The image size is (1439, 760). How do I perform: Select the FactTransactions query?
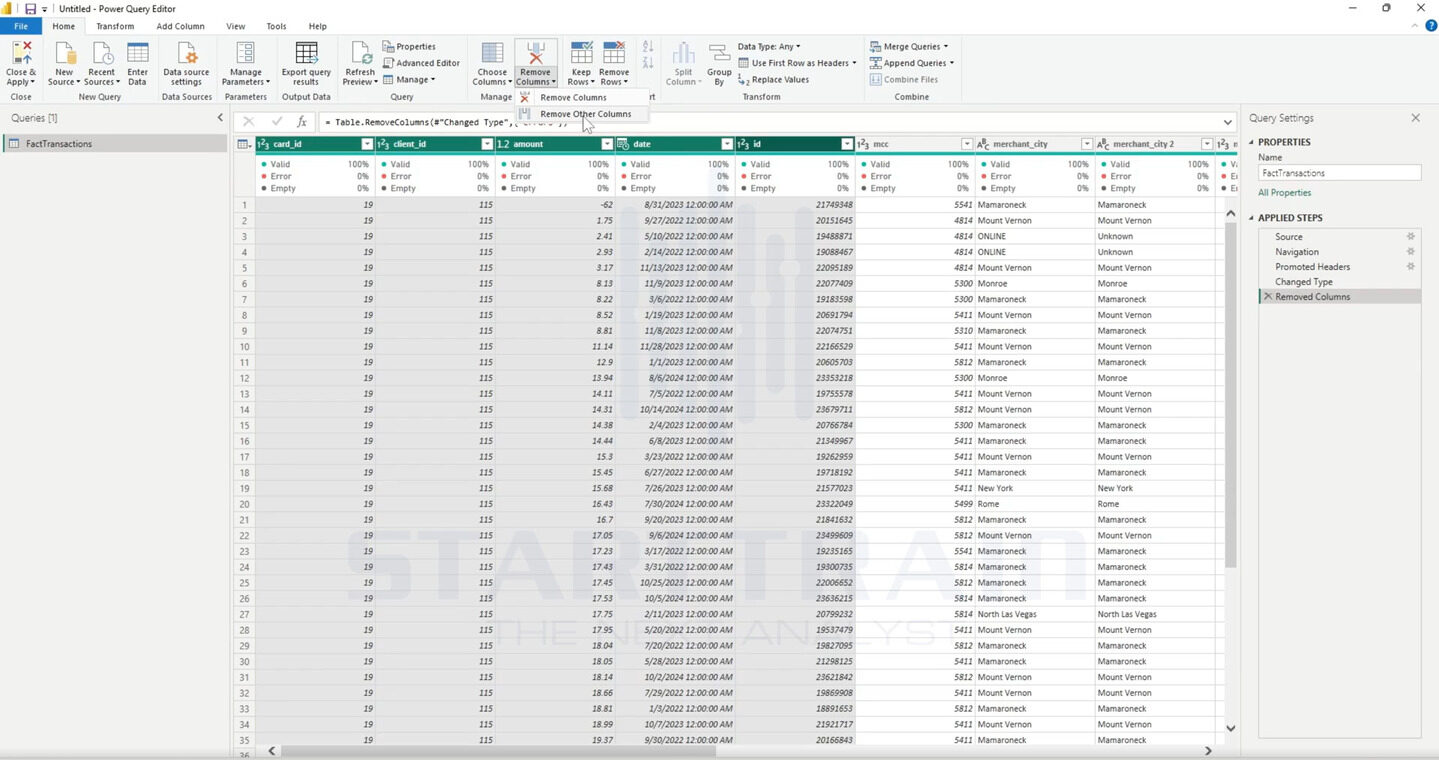[115, 144]
